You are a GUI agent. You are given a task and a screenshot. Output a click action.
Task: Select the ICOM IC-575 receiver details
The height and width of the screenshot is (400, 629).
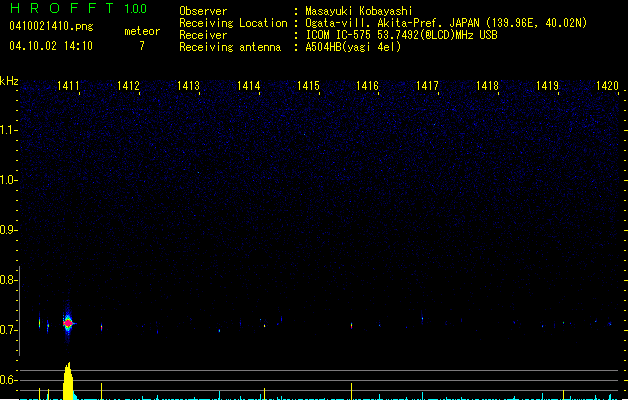tap(401, 35)
